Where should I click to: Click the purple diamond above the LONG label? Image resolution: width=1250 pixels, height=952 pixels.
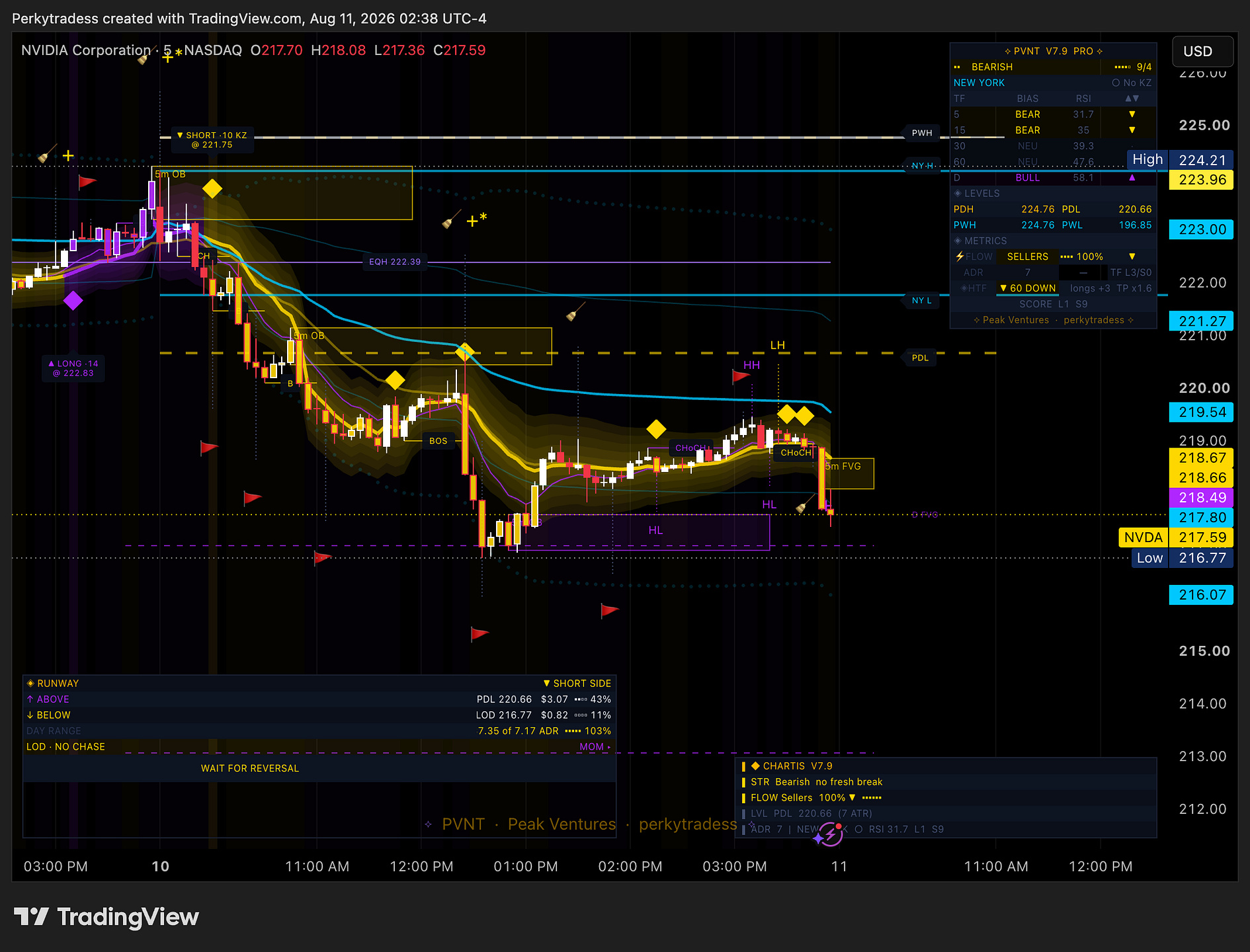tap(73, 301)
